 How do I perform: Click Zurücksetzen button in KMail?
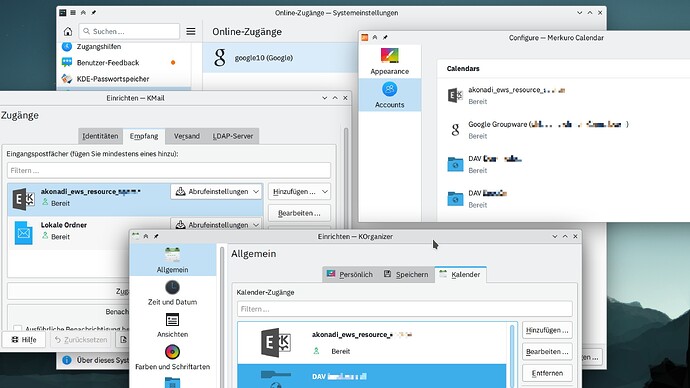pos(81,340)
